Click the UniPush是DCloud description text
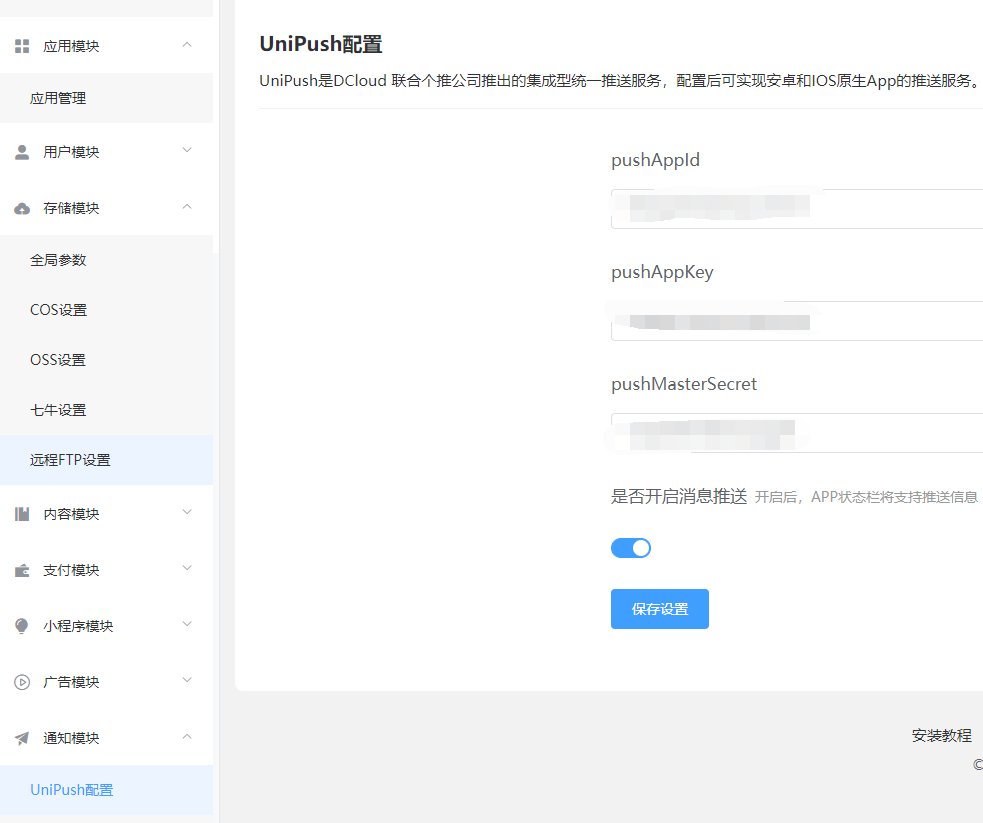This screenshot has height=823, width=983. [x=619, y=81]
